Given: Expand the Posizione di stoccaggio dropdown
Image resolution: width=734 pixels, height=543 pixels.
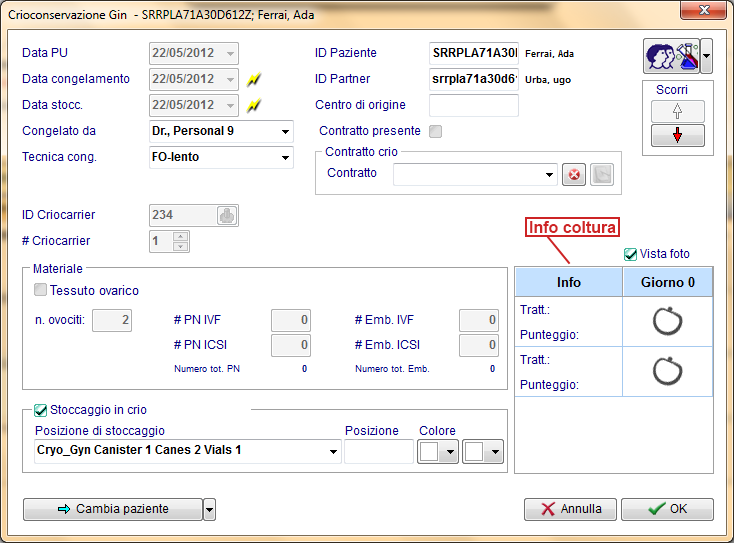Looking at the screenshot, I should [333, 452].
